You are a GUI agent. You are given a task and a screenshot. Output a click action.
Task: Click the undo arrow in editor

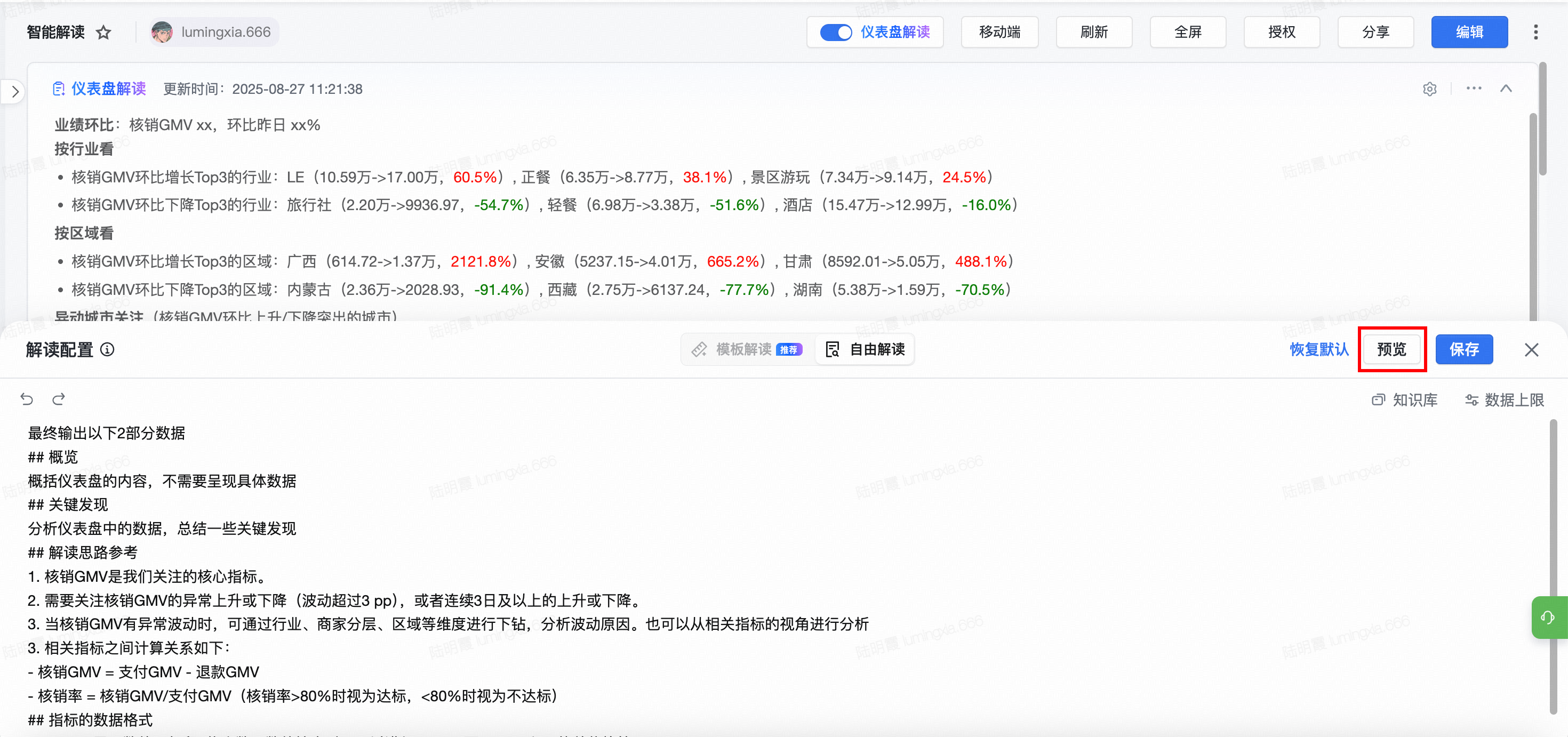tap(26, 399)
